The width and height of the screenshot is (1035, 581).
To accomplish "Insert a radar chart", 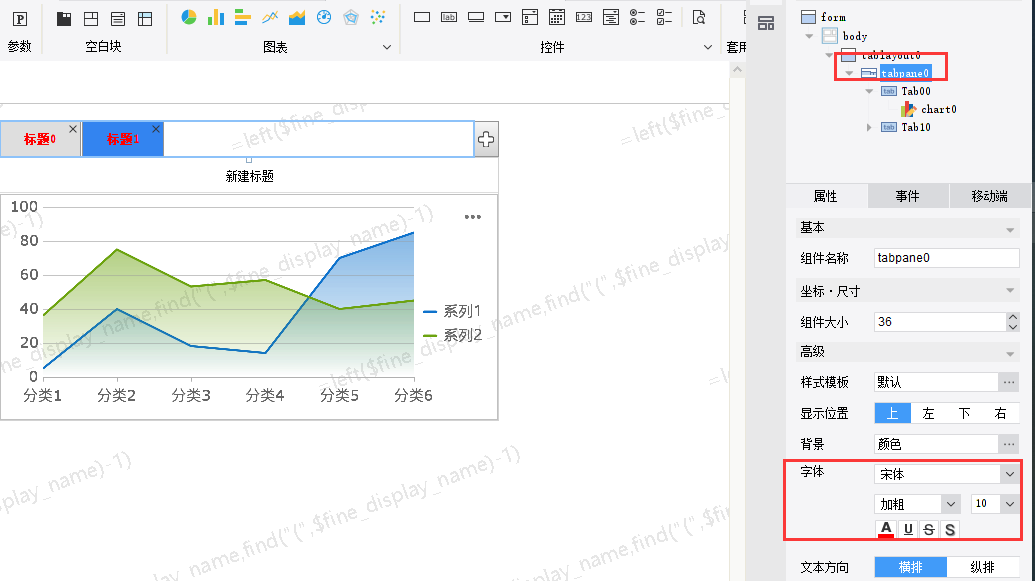I will (351, 17).
